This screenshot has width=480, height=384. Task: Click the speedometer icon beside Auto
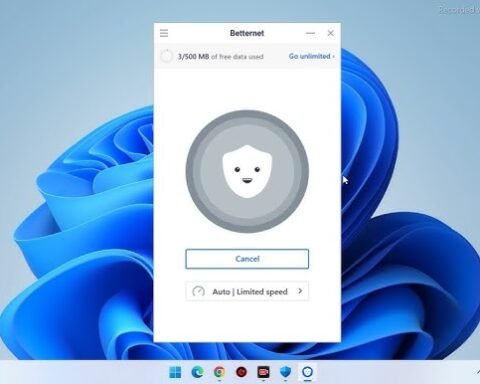[198, 292]
